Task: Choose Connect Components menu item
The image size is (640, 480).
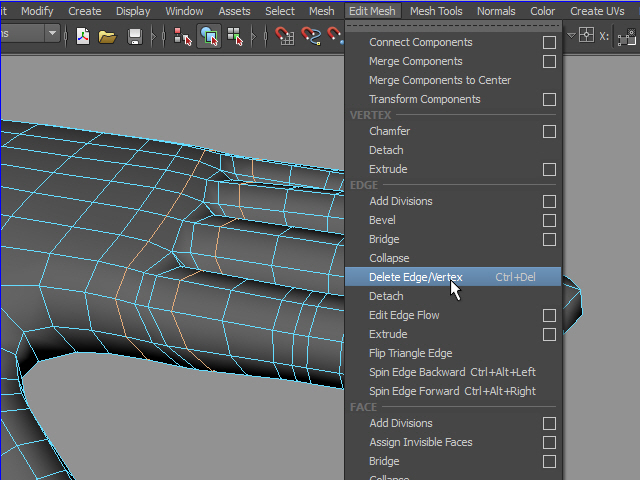Action: click(420, 42)
